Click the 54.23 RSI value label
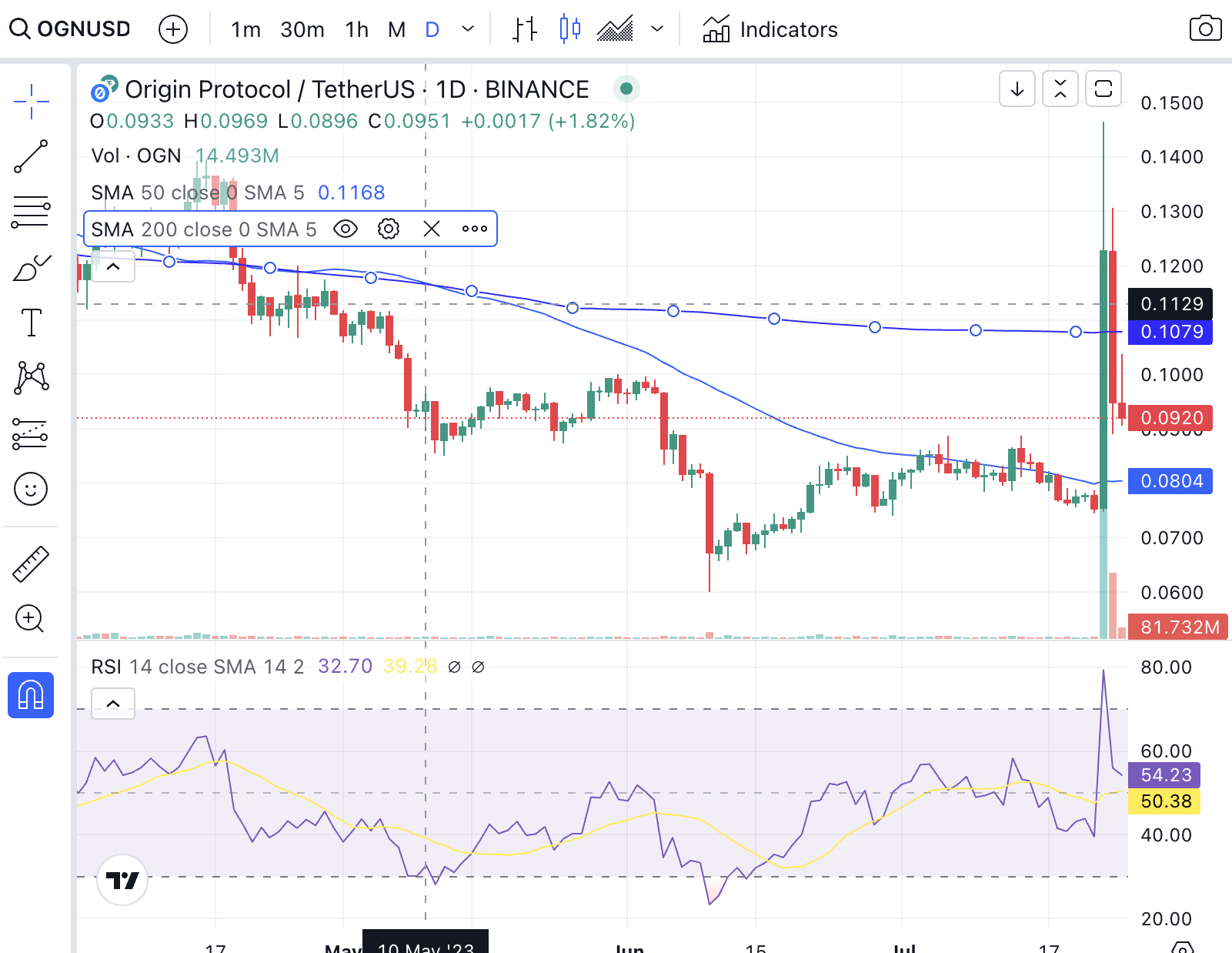 (1164, 775)
